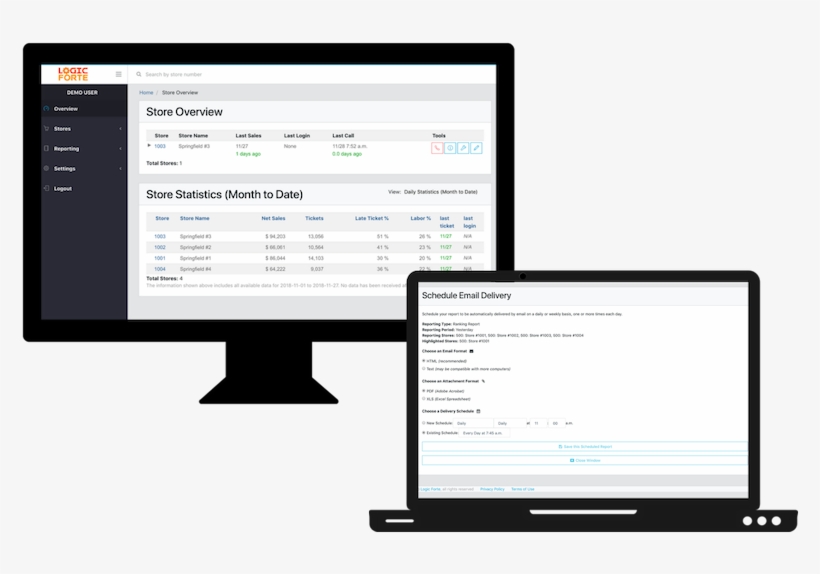Sort statistics by Late Ticket % header

[371, 219]
